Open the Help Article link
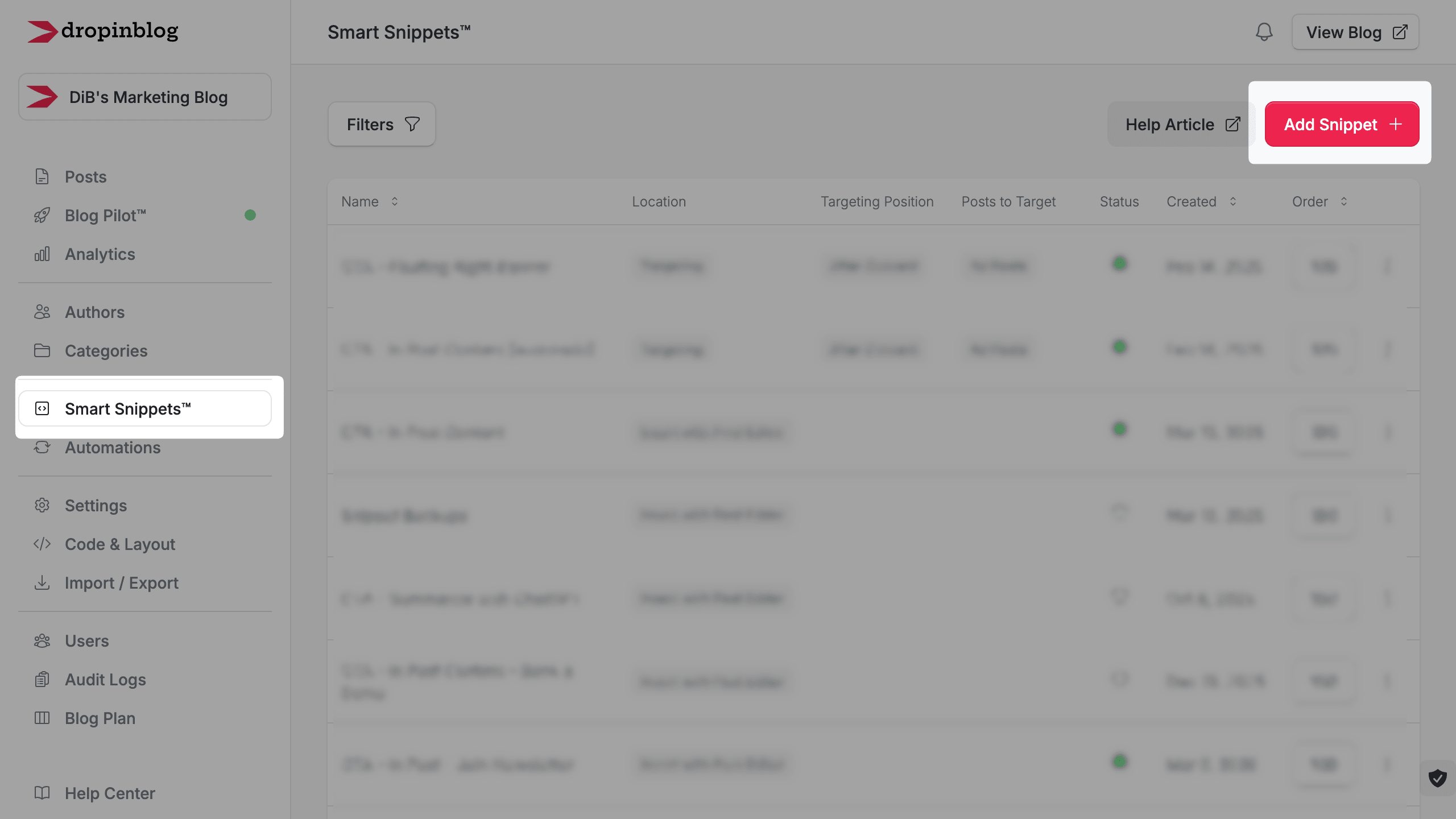Image resolution: width=1456 pixels, height=819 pixels. 1182,124
